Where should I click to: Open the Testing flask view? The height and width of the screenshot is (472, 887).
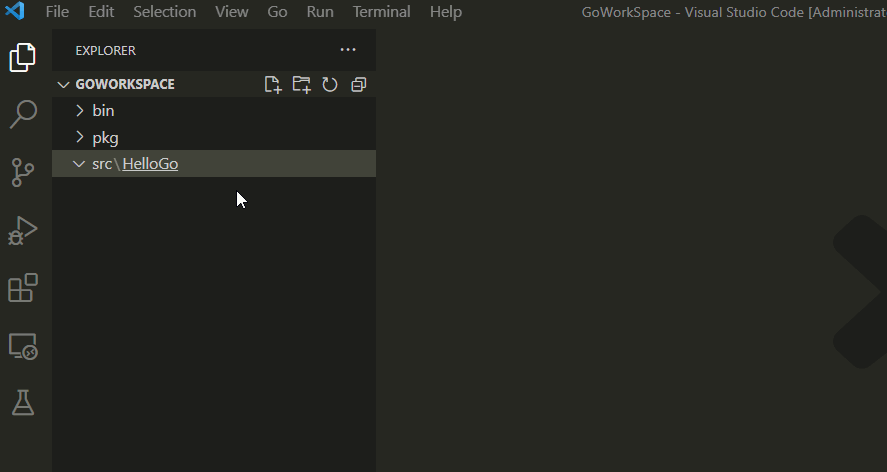23,402
